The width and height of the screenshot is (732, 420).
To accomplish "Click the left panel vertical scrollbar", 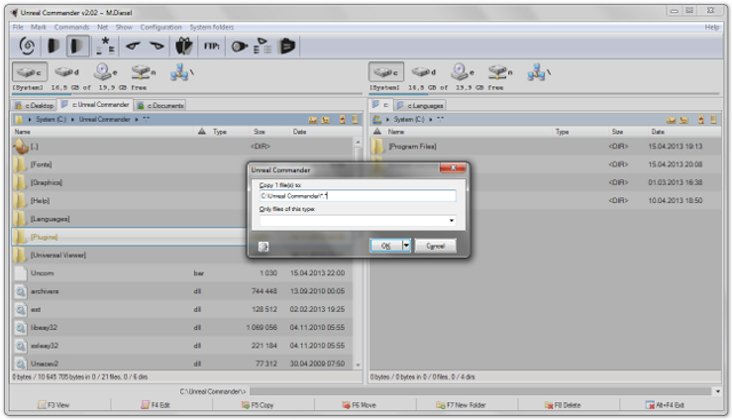I will (x=358, y=250).
